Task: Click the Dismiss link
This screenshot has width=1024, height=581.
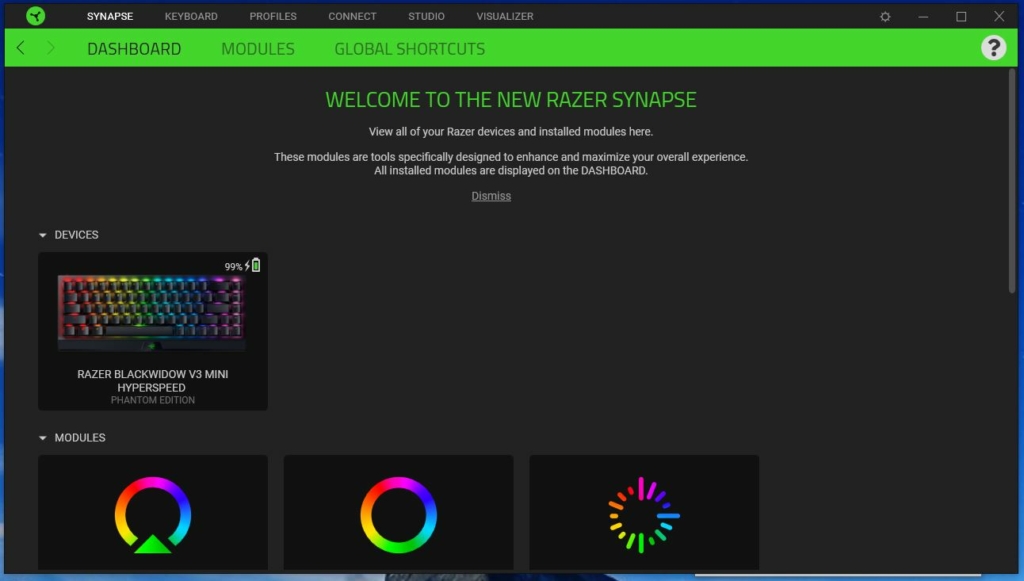Action: click(x=491, y=196)
